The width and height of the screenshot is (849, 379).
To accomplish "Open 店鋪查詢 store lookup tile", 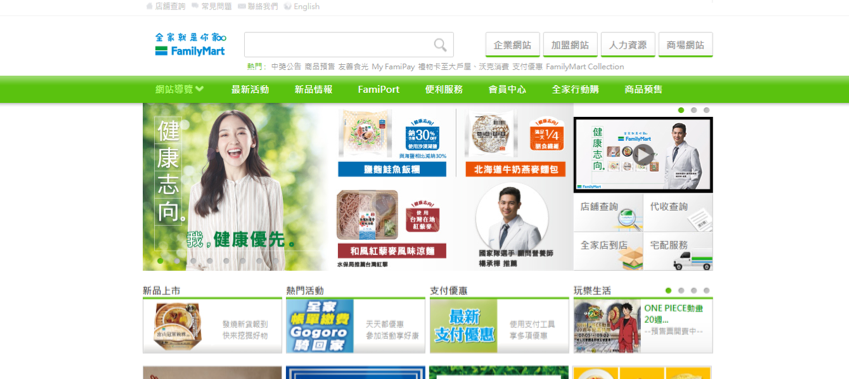I will point(608,213).
